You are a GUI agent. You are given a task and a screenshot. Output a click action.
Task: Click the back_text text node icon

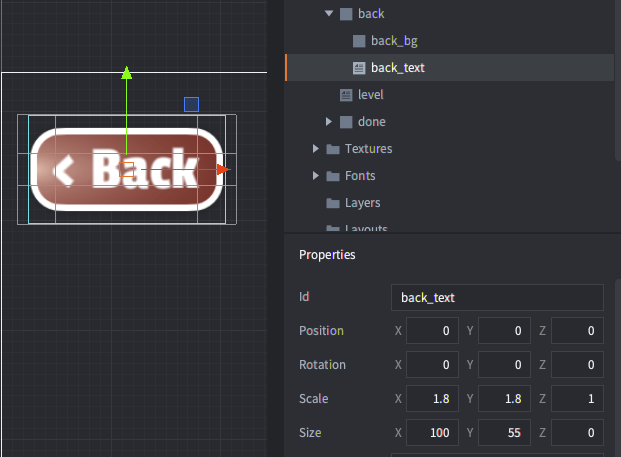[x=359, y=68]
